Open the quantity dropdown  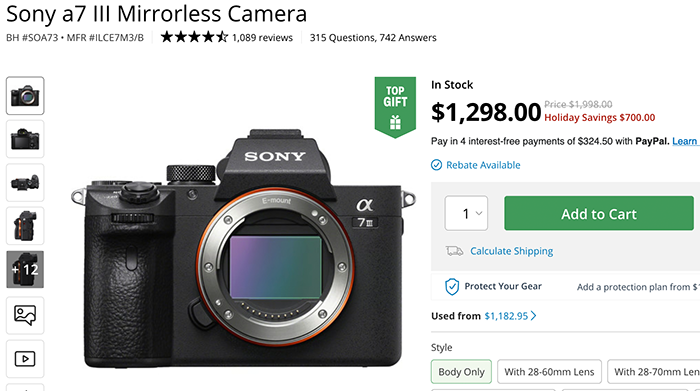466,213
